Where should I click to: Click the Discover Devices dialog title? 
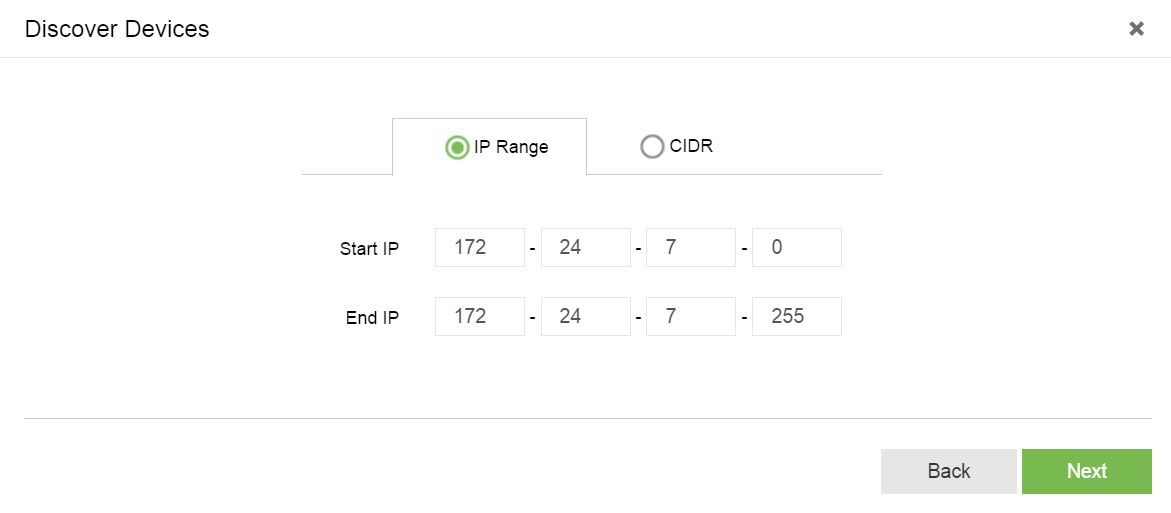117,29
